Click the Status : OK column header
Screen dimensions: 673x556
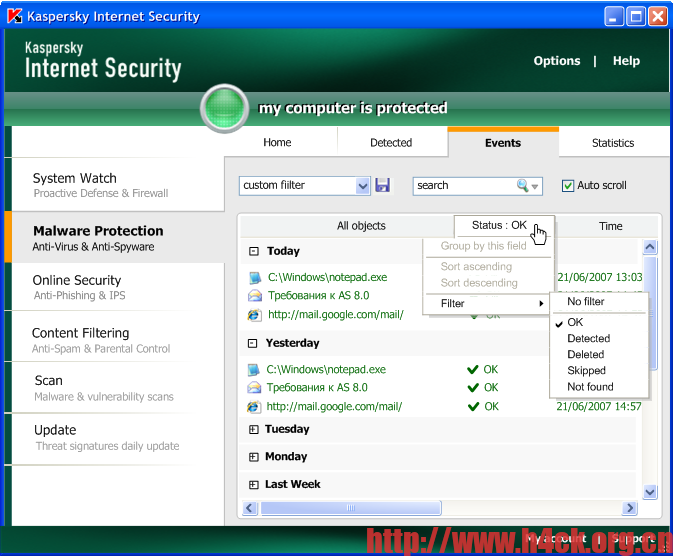click(504, 225)
